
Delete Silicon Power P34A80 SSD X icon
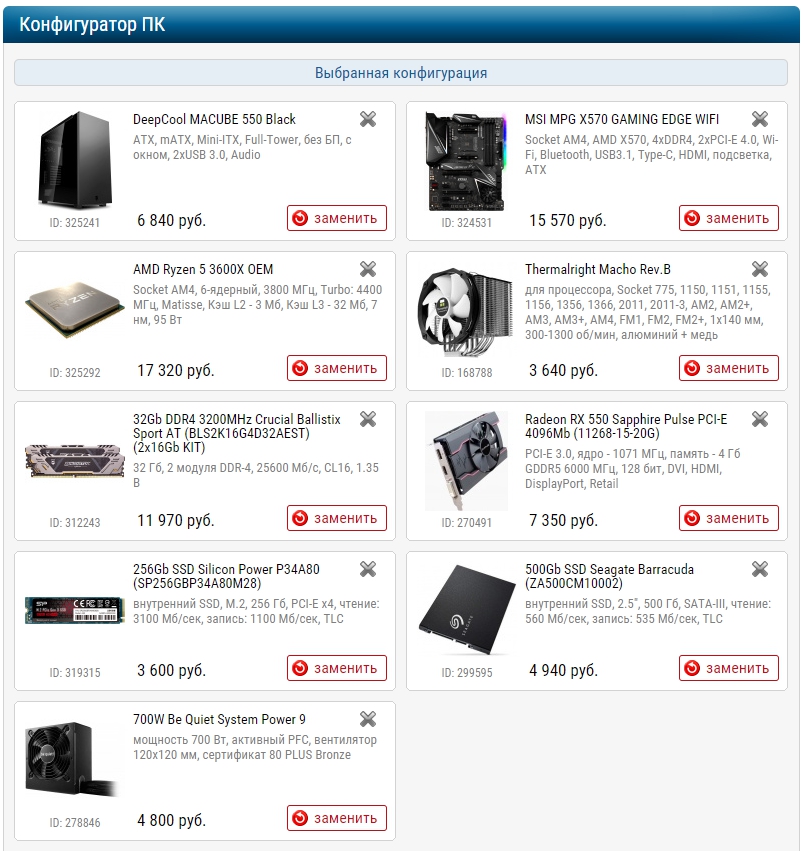(x=368, y=569)
